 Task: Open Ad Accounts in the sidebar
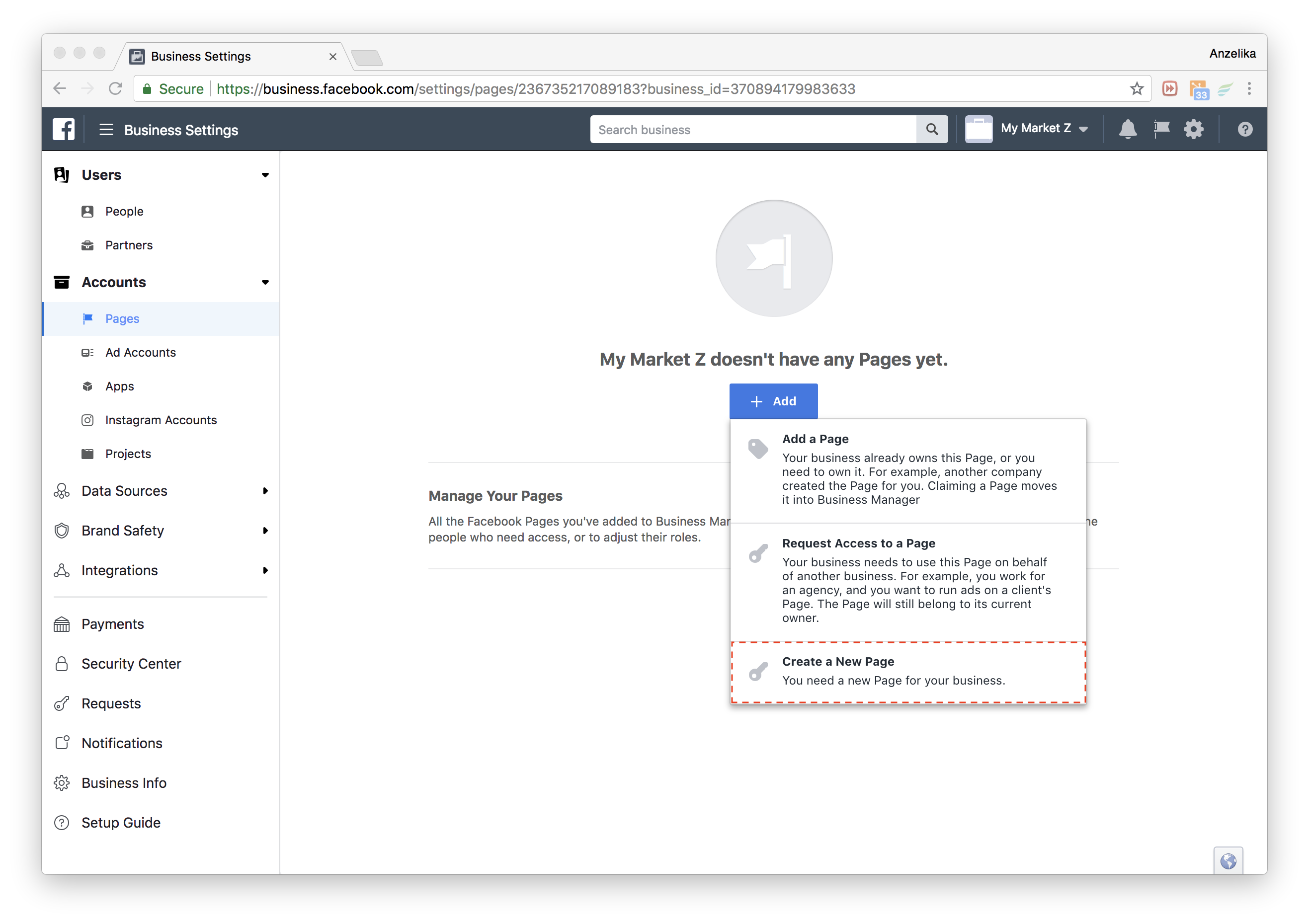160,352
